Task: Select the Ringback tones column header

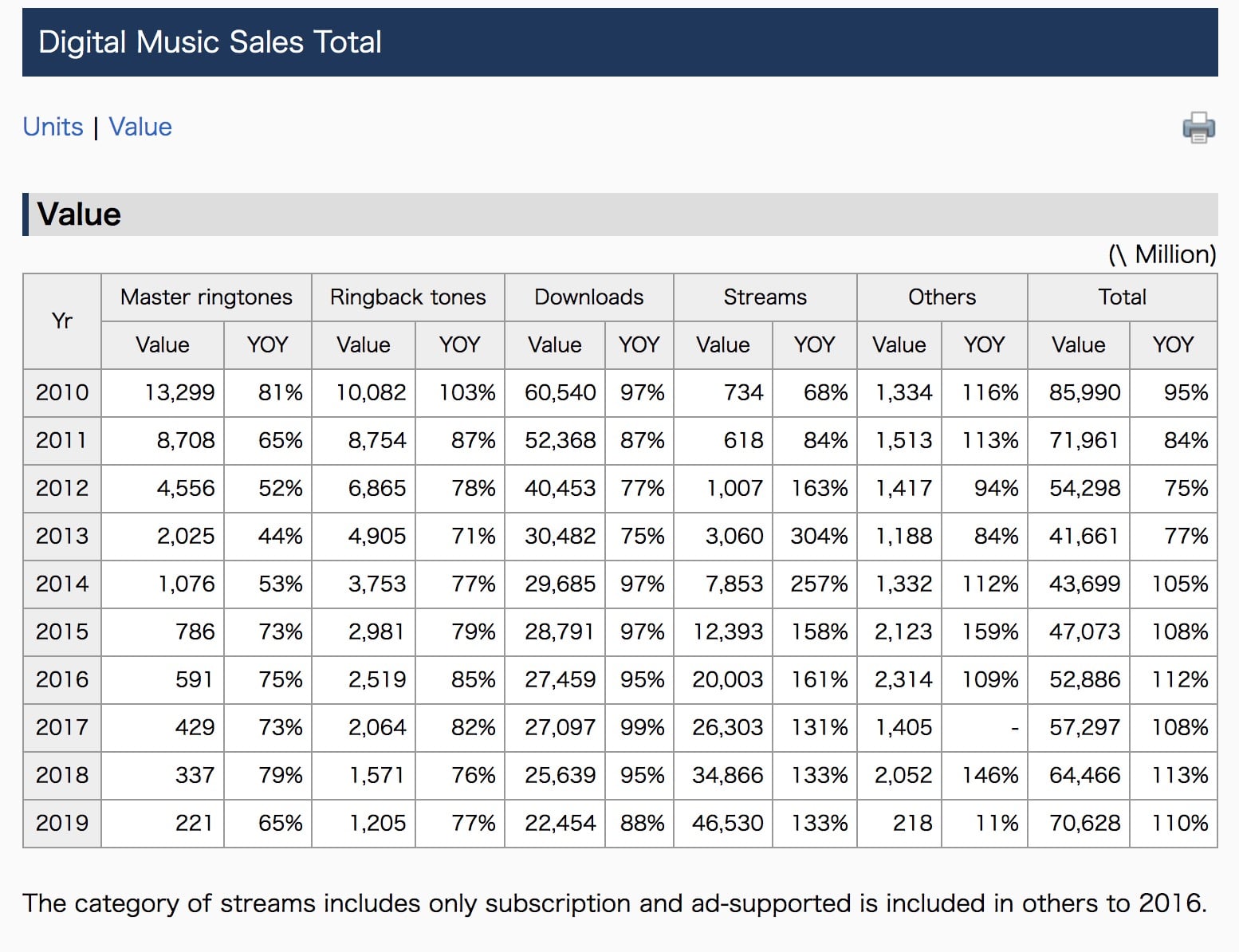Action: (x=407, y=297)
